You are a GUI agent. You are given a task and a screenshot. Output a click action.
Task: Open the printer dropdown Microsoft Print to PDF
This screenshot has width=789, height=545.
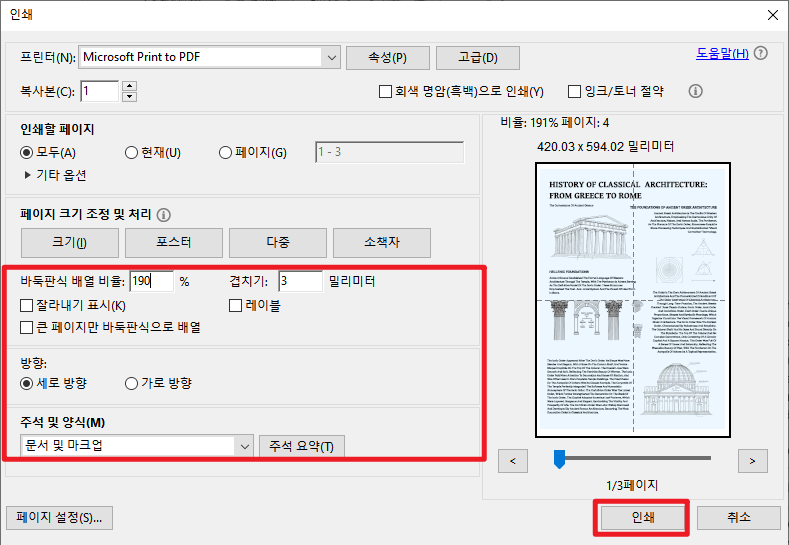coord(209,57)
